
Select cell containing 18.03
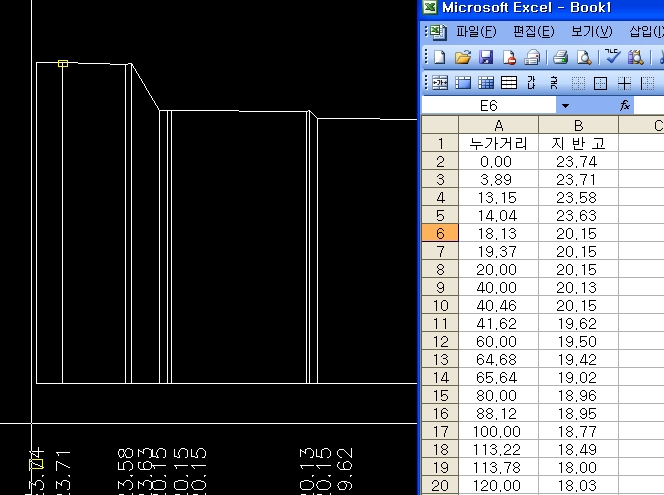point(578,485)
